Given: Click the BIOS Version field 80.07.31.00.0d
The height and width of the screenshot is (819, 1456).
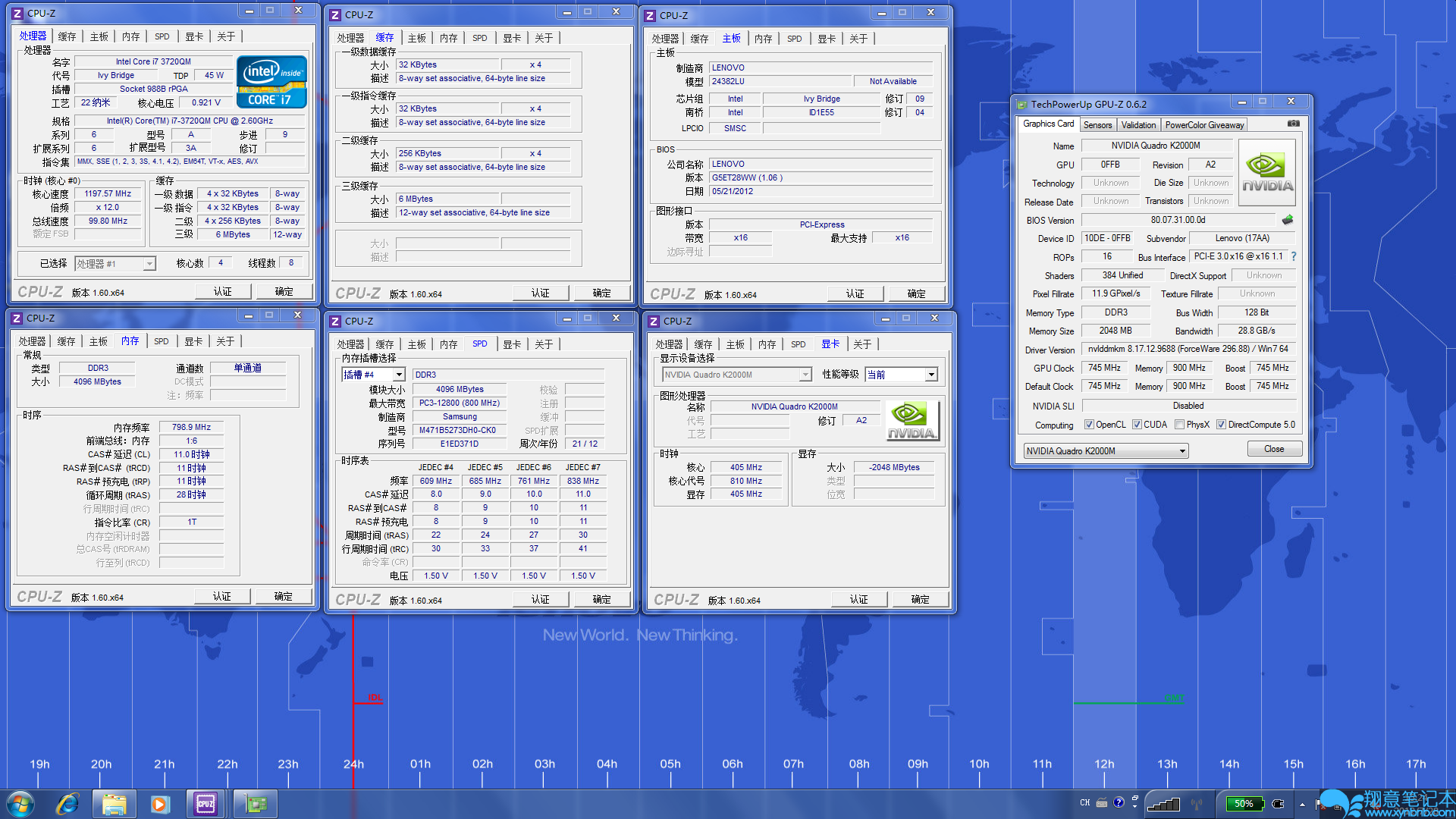Looking at the screenshot, I should point(1178,220).
